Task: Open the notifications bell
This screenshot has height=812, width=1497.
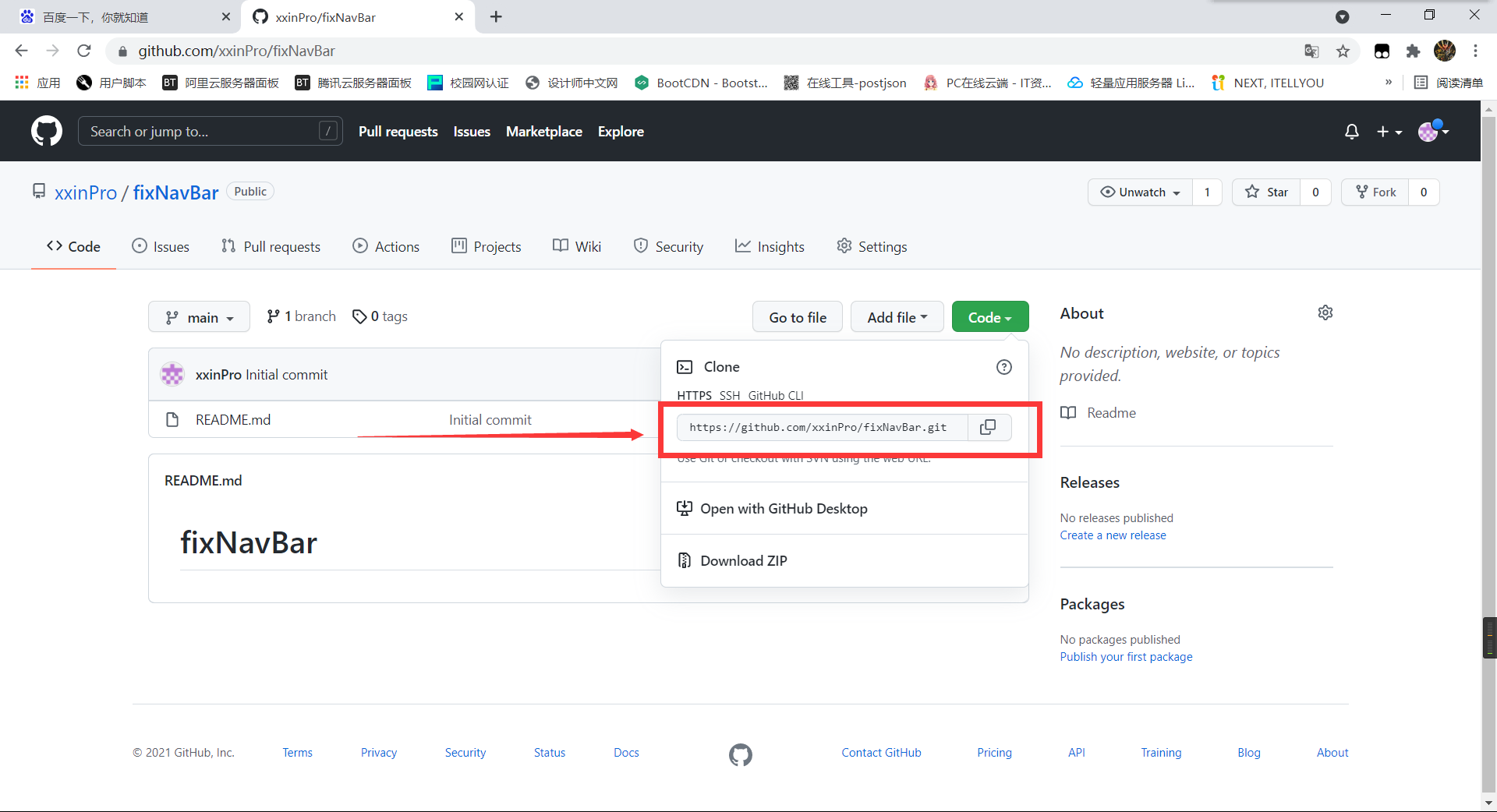Action: tap(1352, 132)
